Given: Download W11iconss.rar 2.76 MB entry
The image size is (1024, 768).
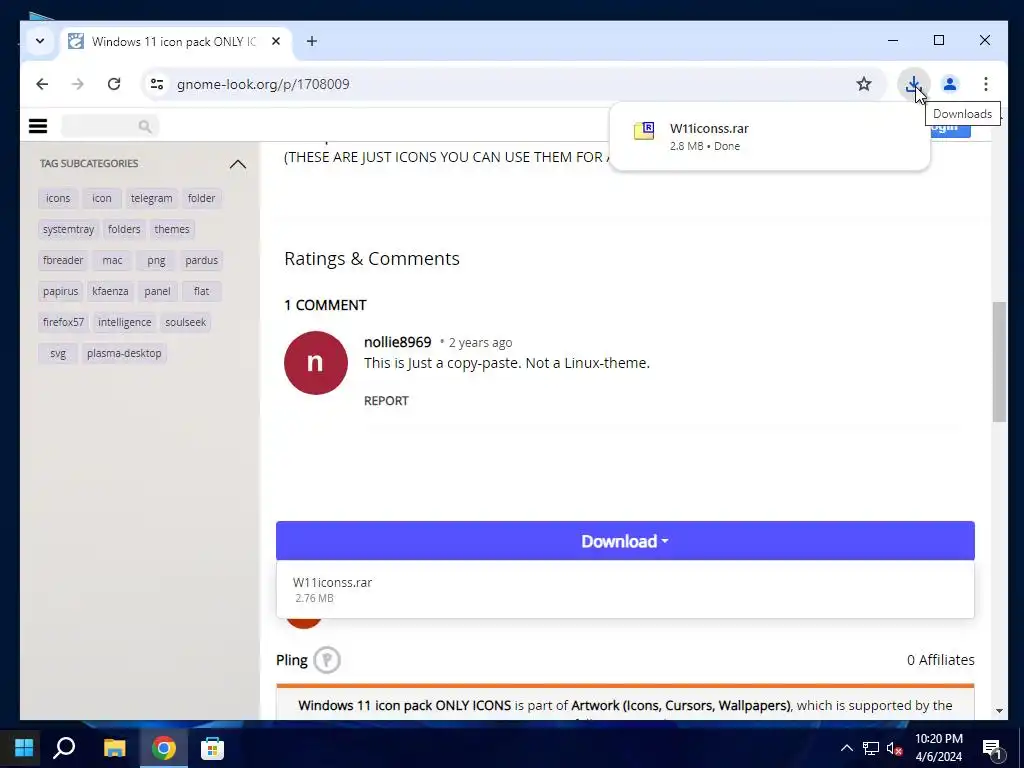Looking at the screenshot, I should click(625, 589).
